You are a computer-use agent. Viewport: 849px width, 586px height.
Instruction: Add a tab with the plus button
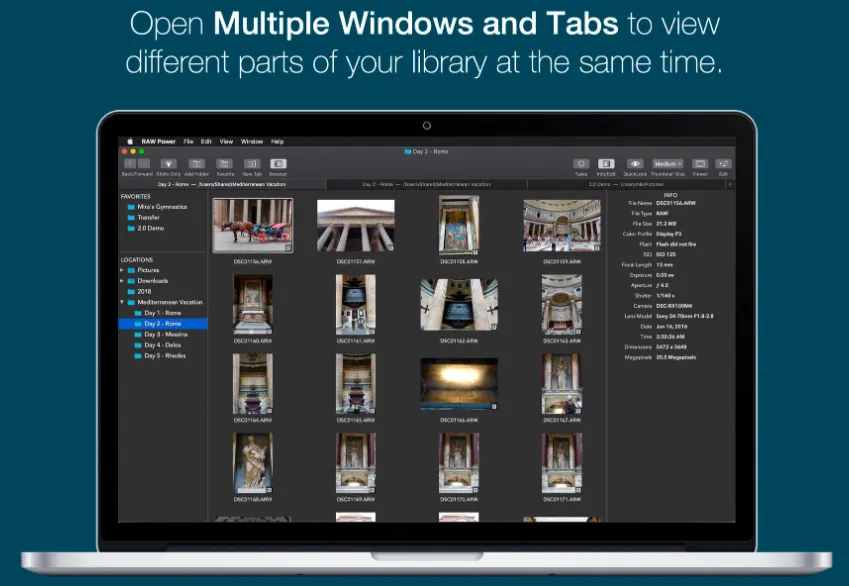coord(730,184)
